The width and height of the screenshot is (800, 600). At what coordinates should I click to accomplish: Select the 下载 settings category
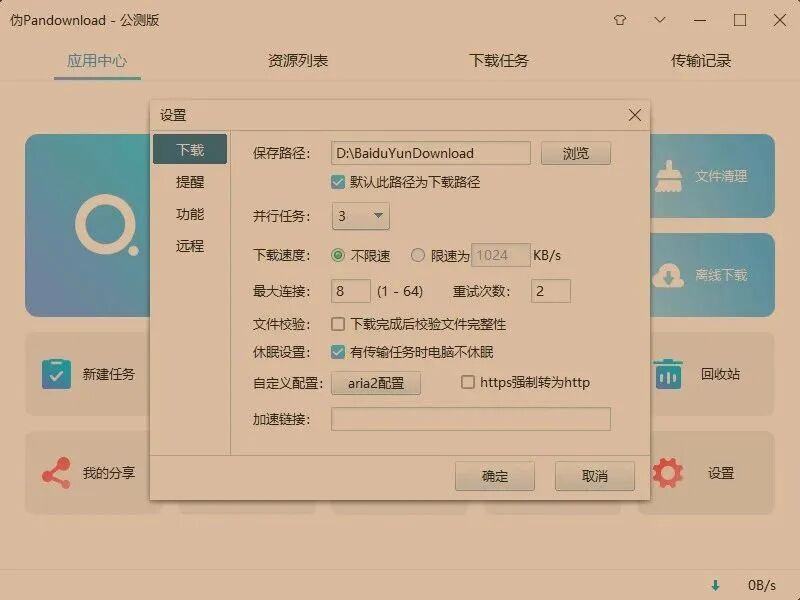190,149
